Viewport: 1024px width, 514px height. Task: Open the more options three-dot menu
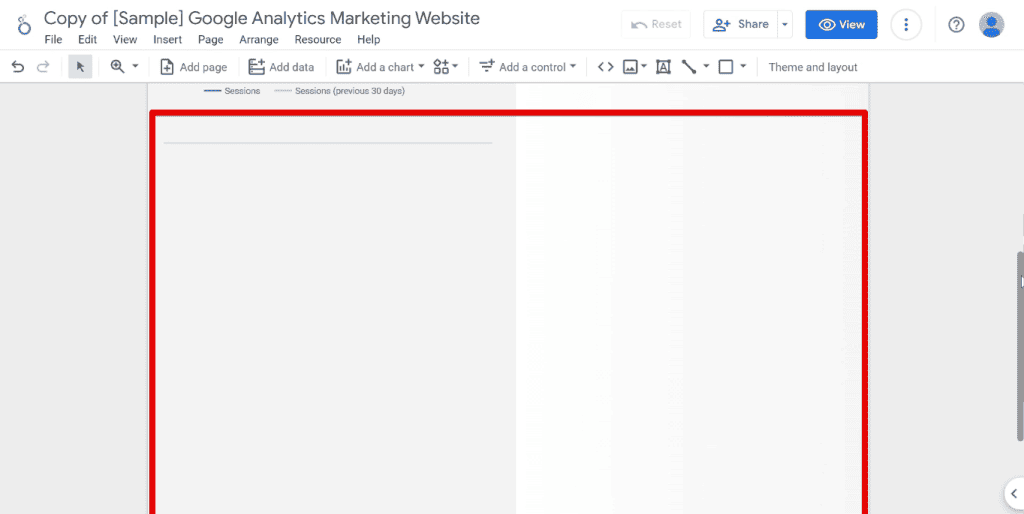906,25
